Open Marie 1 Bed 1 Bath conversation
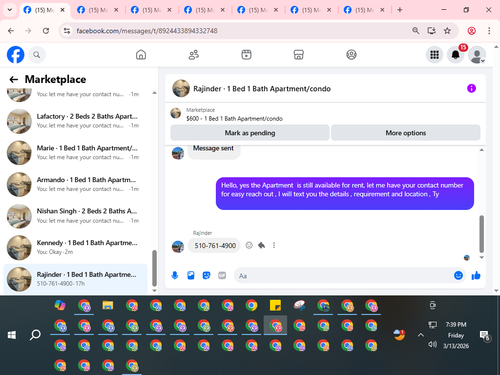The height and width of the screenshot is (375, 500). [x=75, y=153]
